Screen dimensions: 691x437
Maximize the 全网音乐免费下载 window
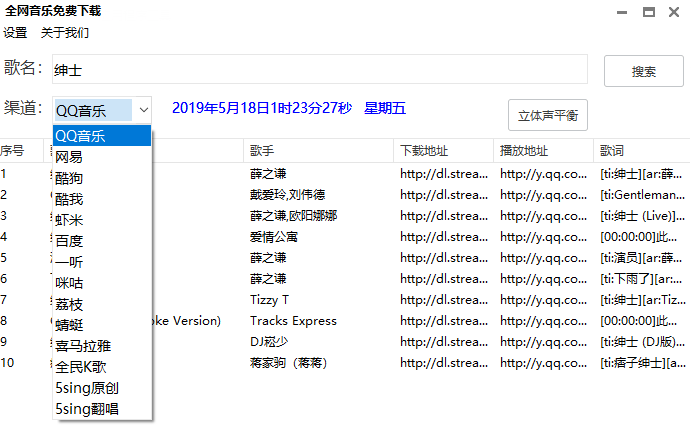click(648, 12)
